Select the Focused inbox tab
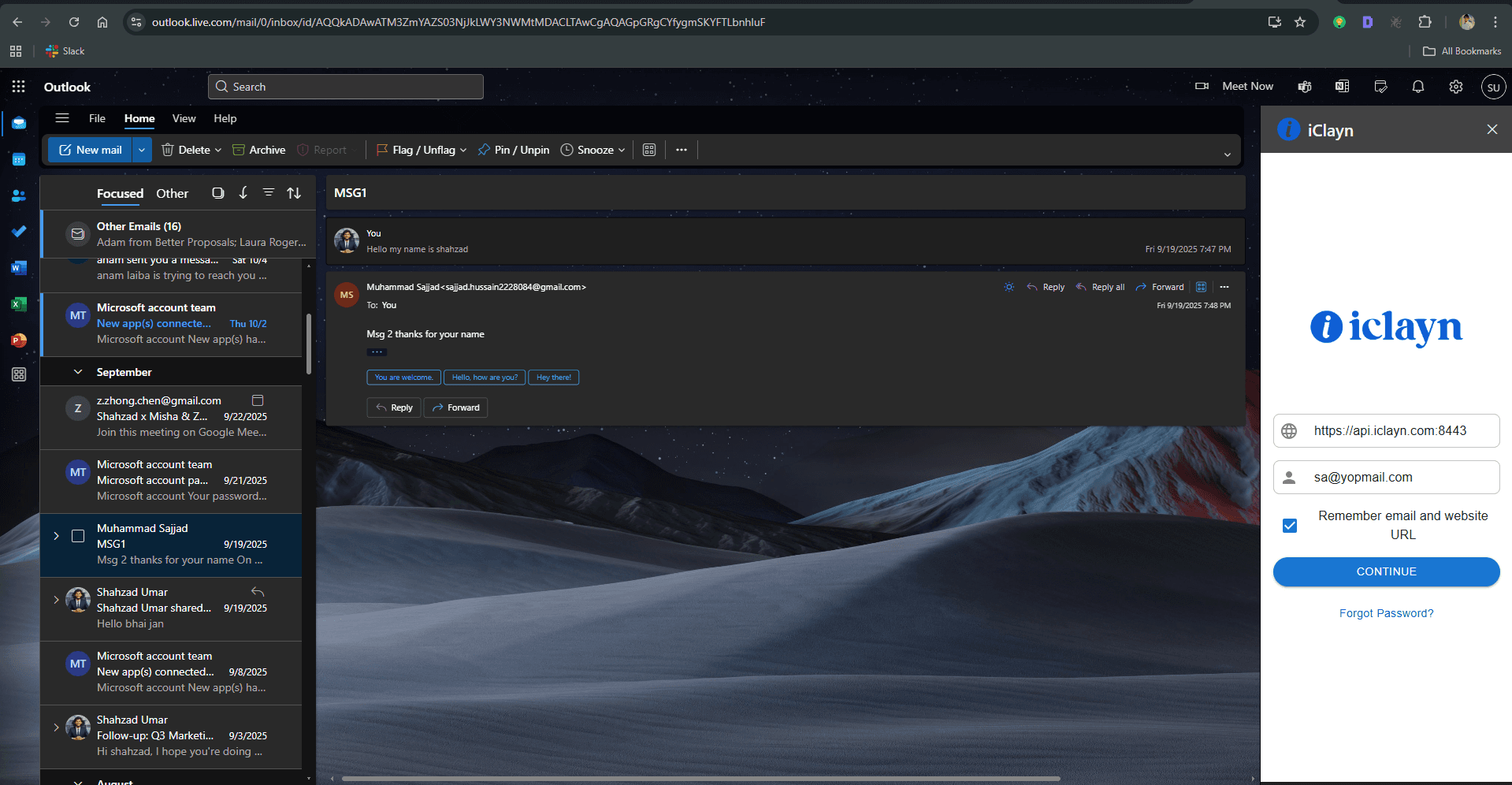The image size is (1512, 785). tap(120, 193)
